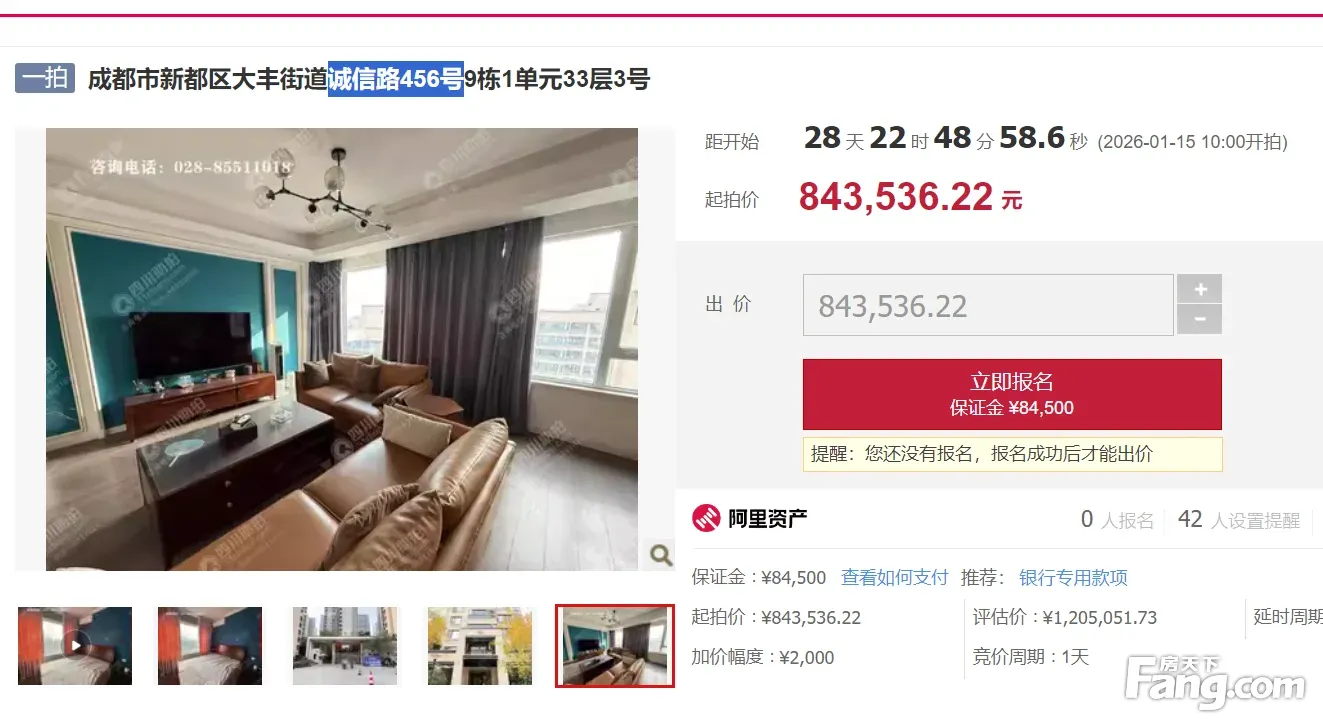Select the highlighted living room thumbnail
Viewport: 1323px width, 724px height.
pos(615,646)
